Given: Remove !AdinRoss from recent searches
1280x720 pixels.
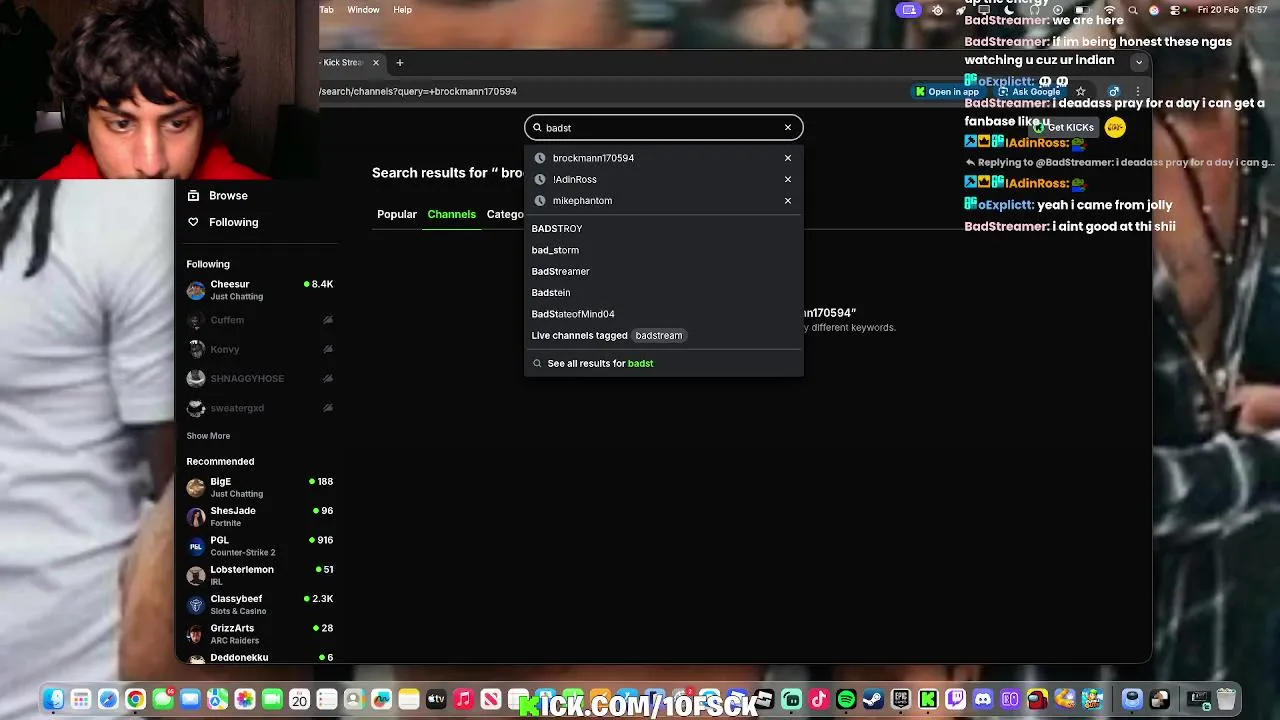Looking at the screenshot, I should coord(788,179).
